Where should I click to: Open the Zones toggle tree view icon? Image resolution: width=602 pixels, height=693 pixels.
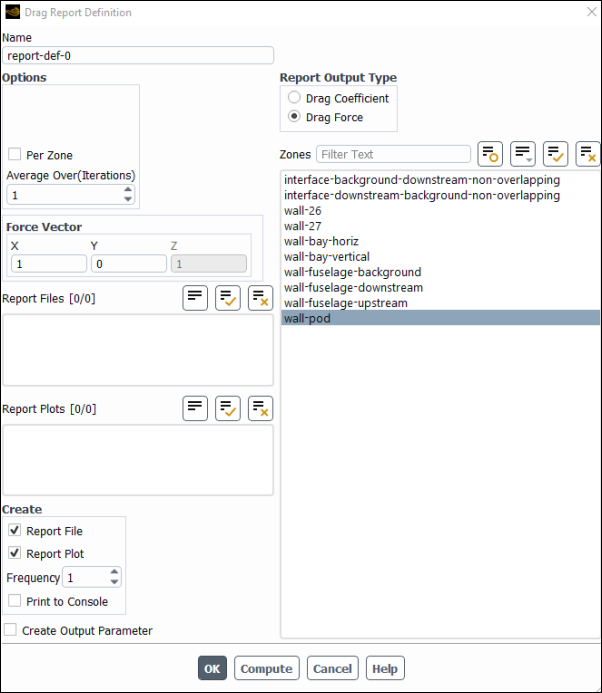coord(523,154)
